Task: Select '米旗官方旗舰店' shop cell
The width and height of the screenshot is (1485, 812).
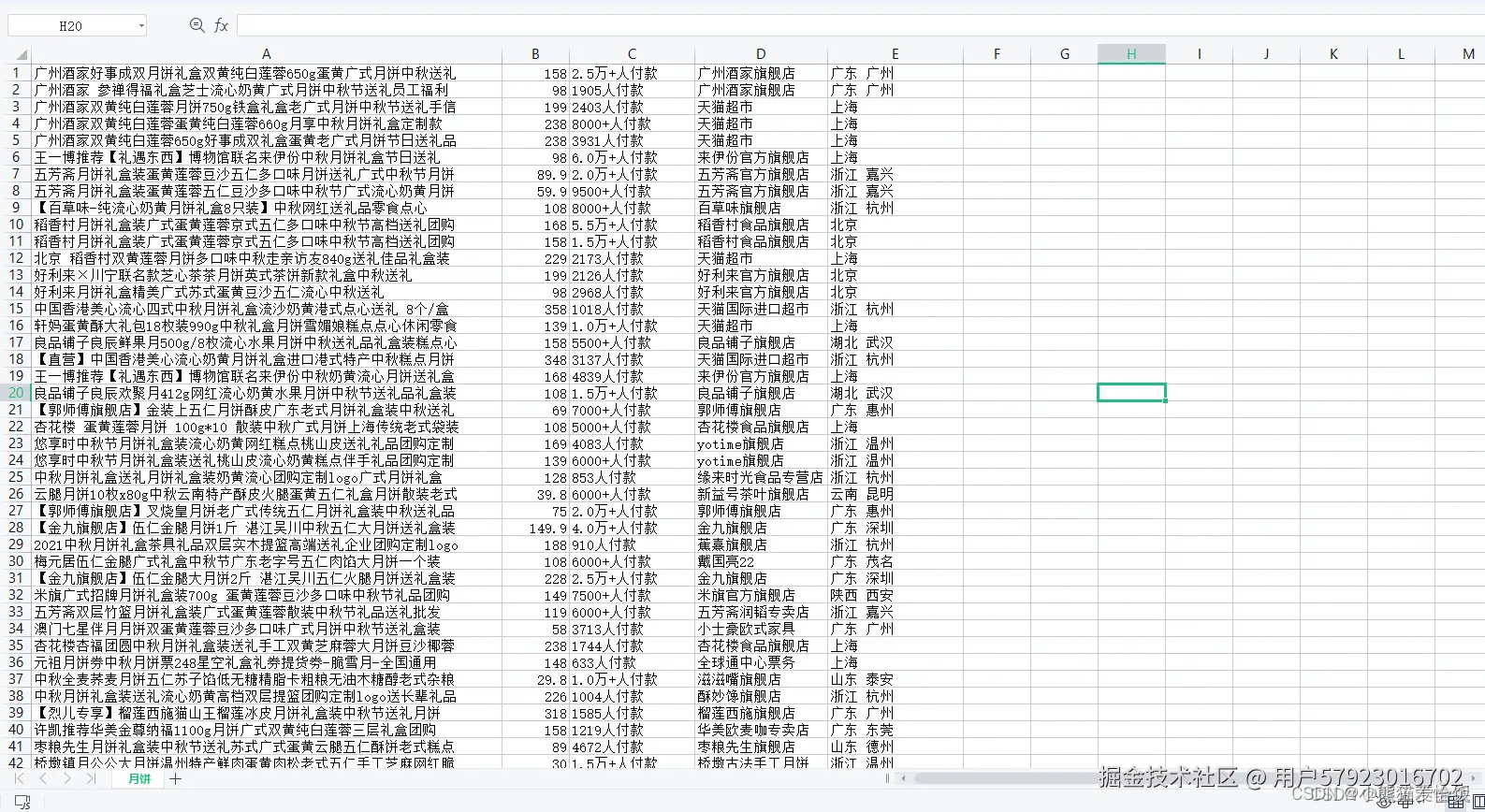Action: pyautogui.click(x=761, y=595)
